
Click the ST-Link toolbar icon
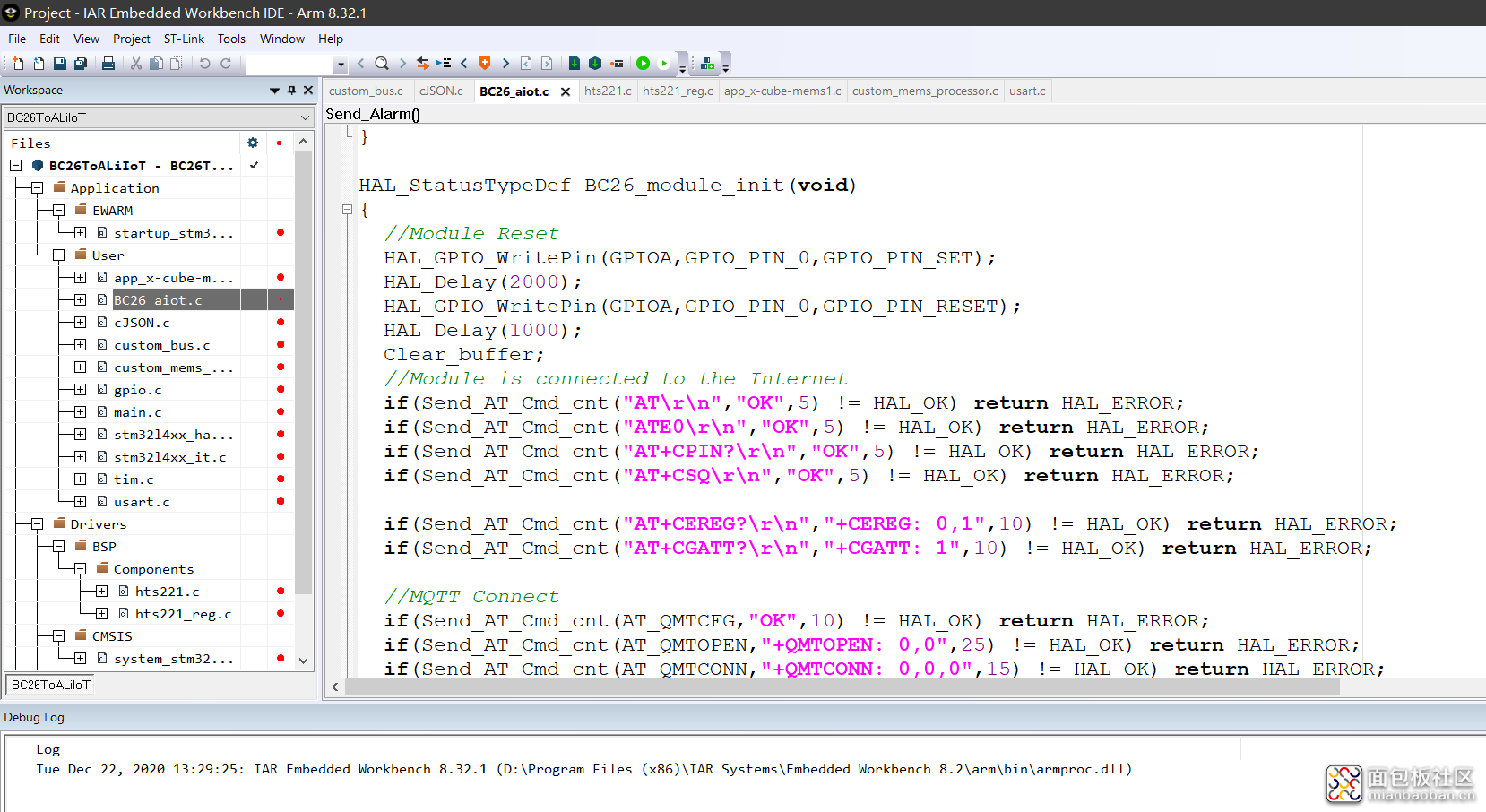click(x=708, y=64)
